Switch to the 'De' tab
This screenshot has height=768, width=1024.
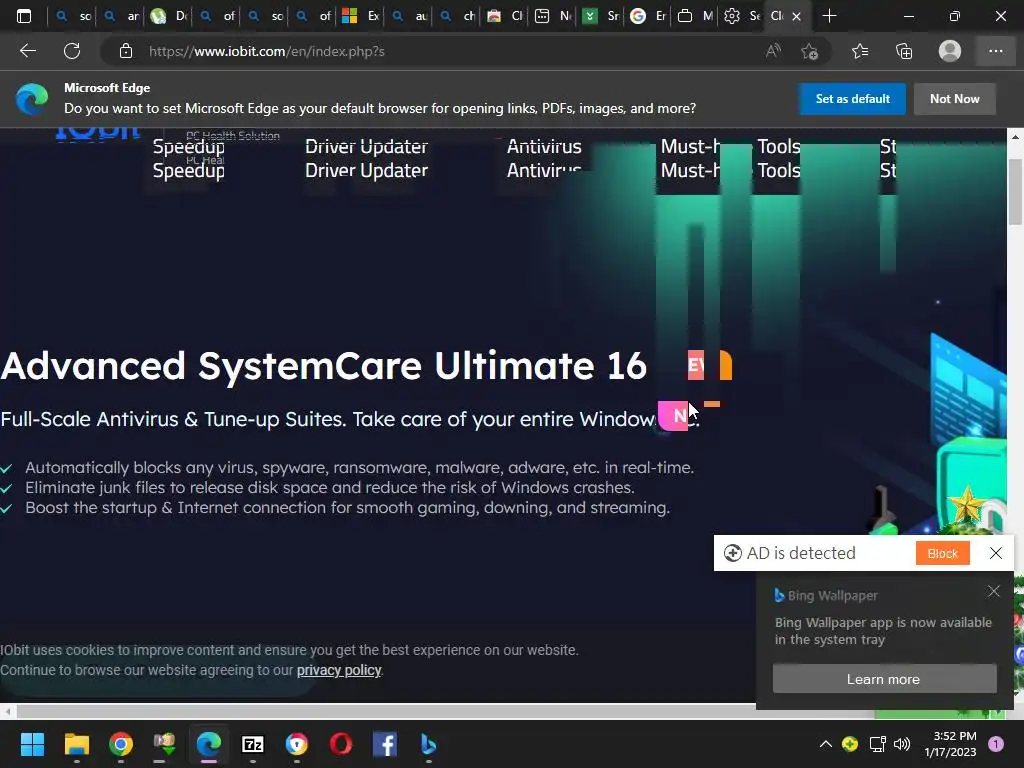[168, 16]
